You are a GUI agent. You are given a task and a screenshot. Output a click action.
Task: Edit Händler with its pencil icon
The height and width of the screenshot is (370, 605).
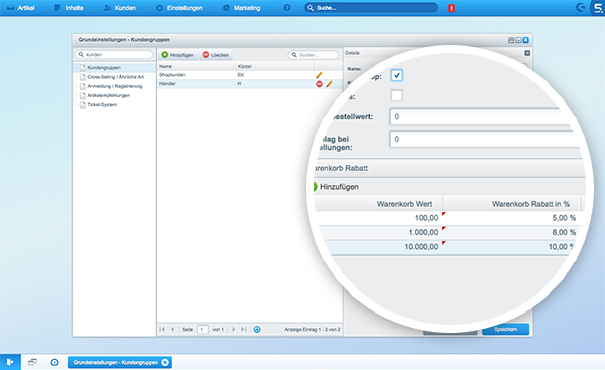[x=329, y=84]
